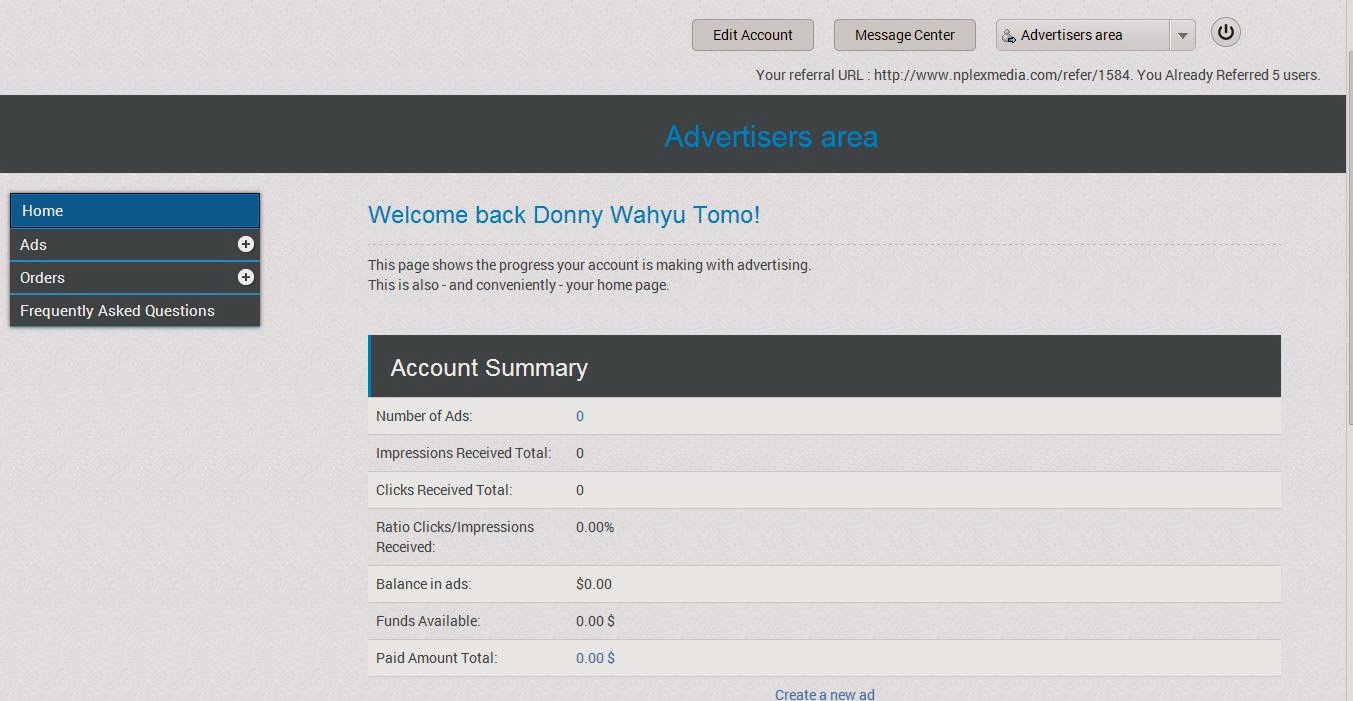Expand the Ads menu plus icon
Image resolution: width=1353 pixels, height=701 pixels.
pos(245,244)
